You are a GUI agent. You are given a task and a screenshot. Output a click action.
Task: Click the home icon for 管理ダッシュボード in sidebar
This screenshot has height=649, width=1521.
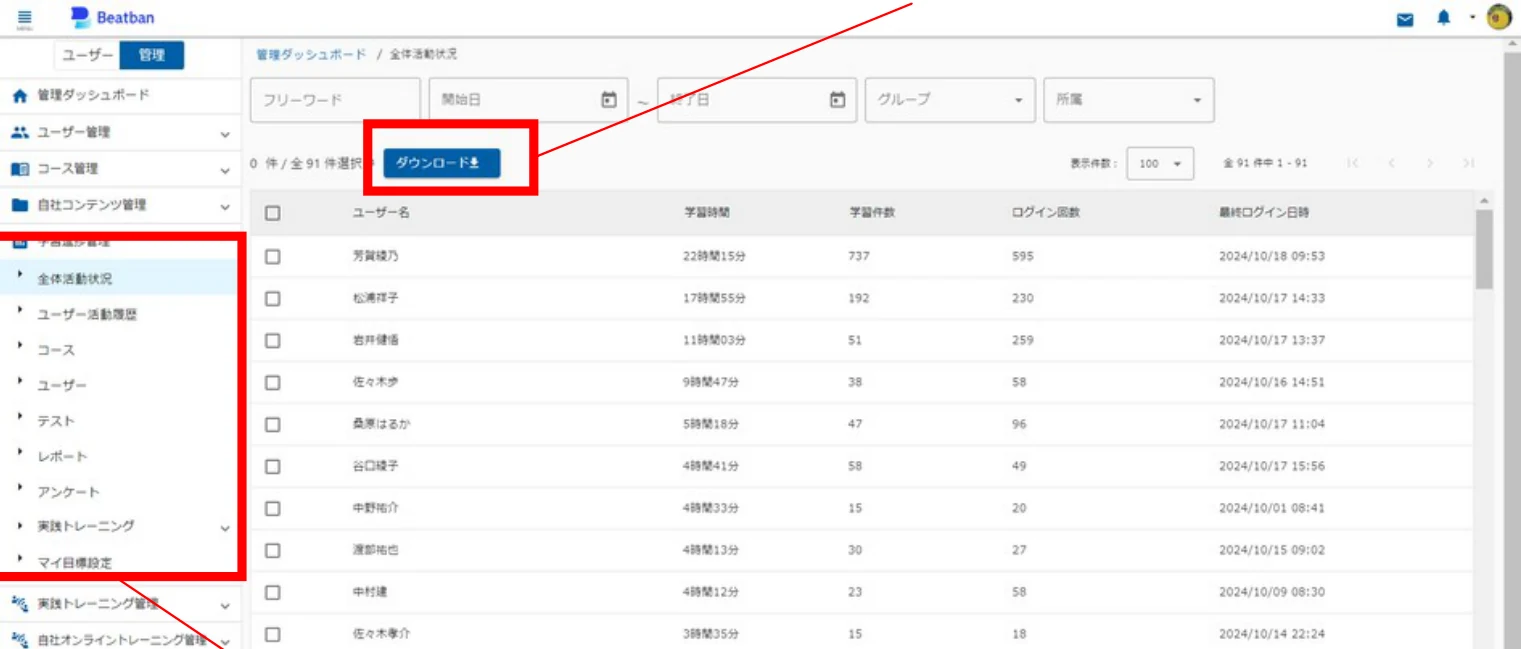coord(18,96)
